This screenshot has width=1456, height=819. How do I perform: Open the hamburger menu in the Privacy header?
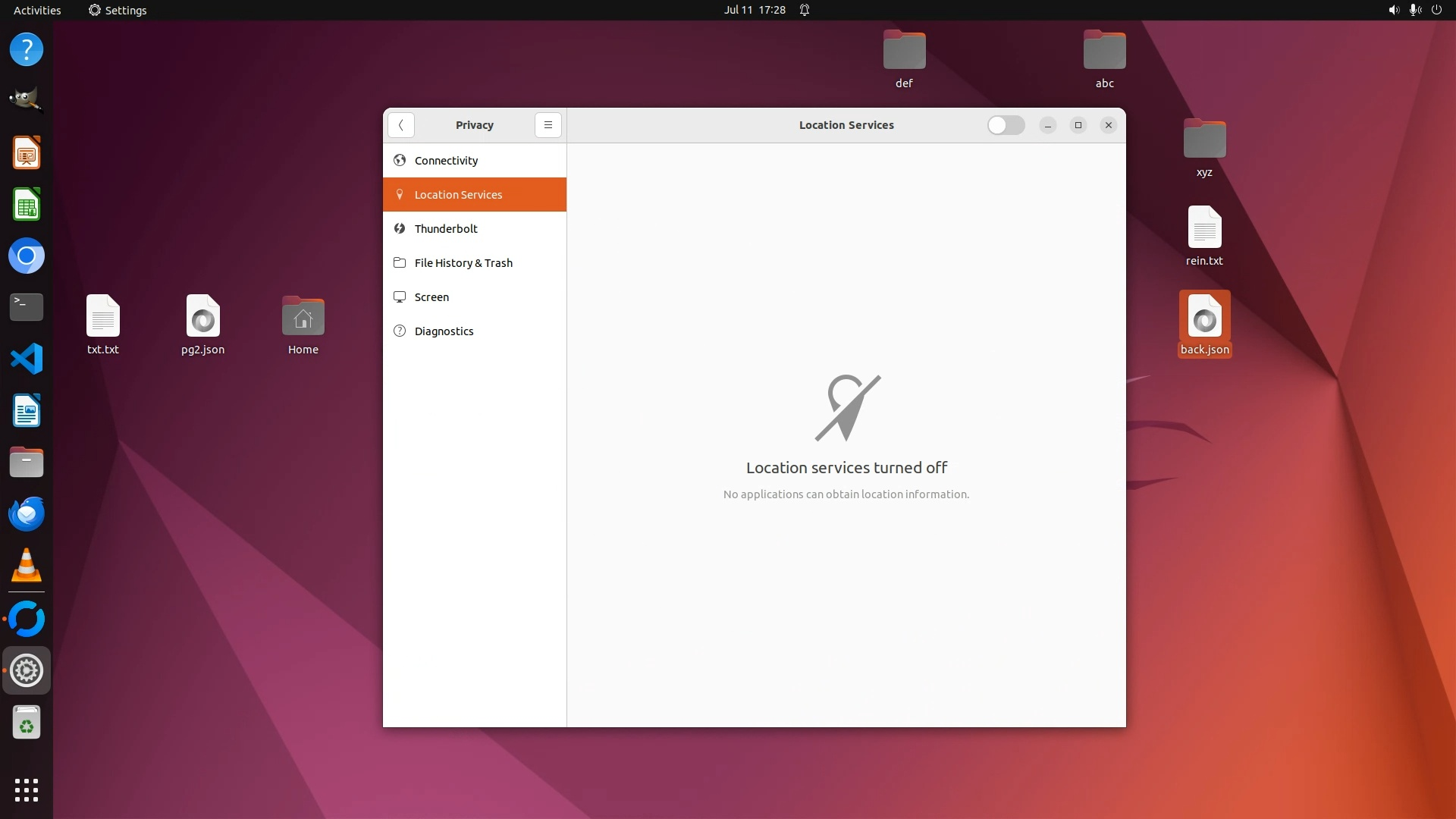tap(548, 125)
